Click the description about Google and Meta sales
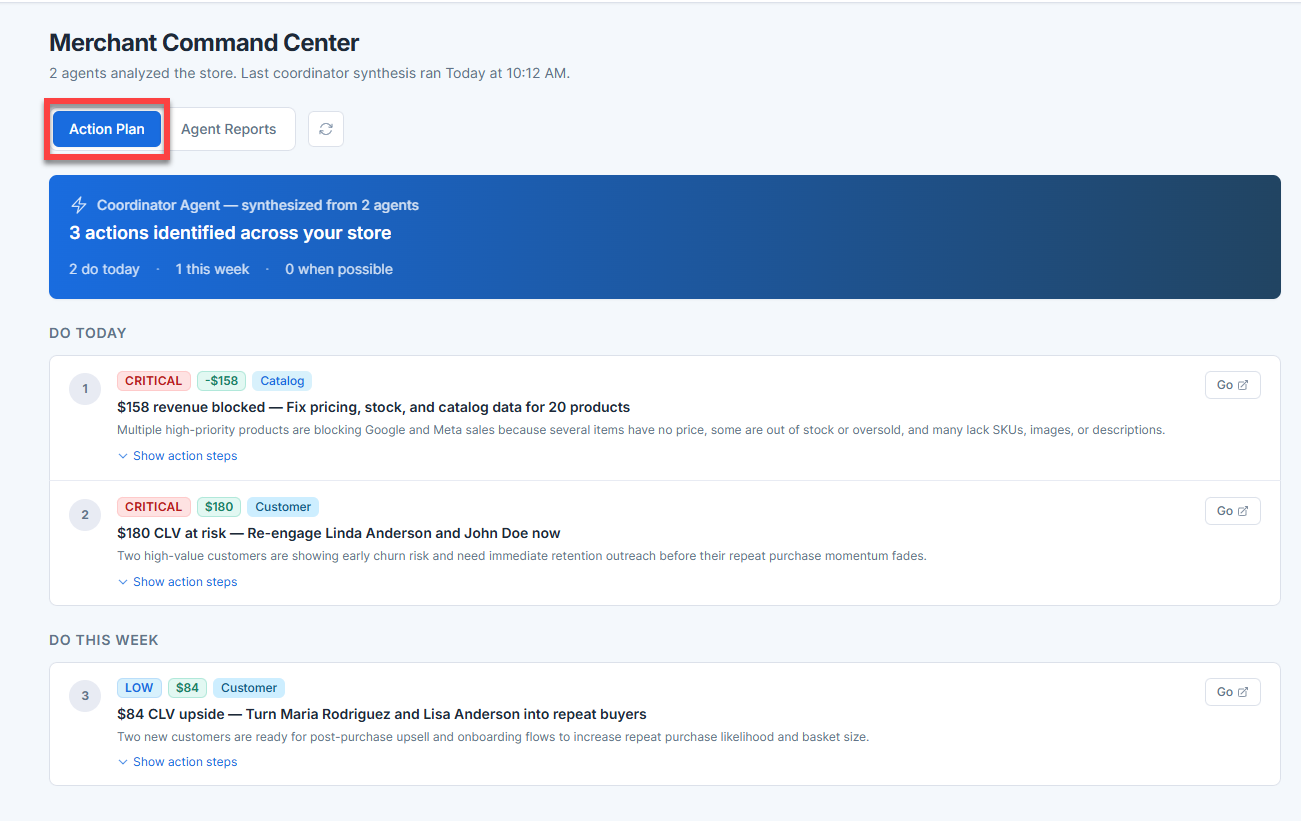The height and width of the screenshot is (821, 1301). click(x=641, y=430)
